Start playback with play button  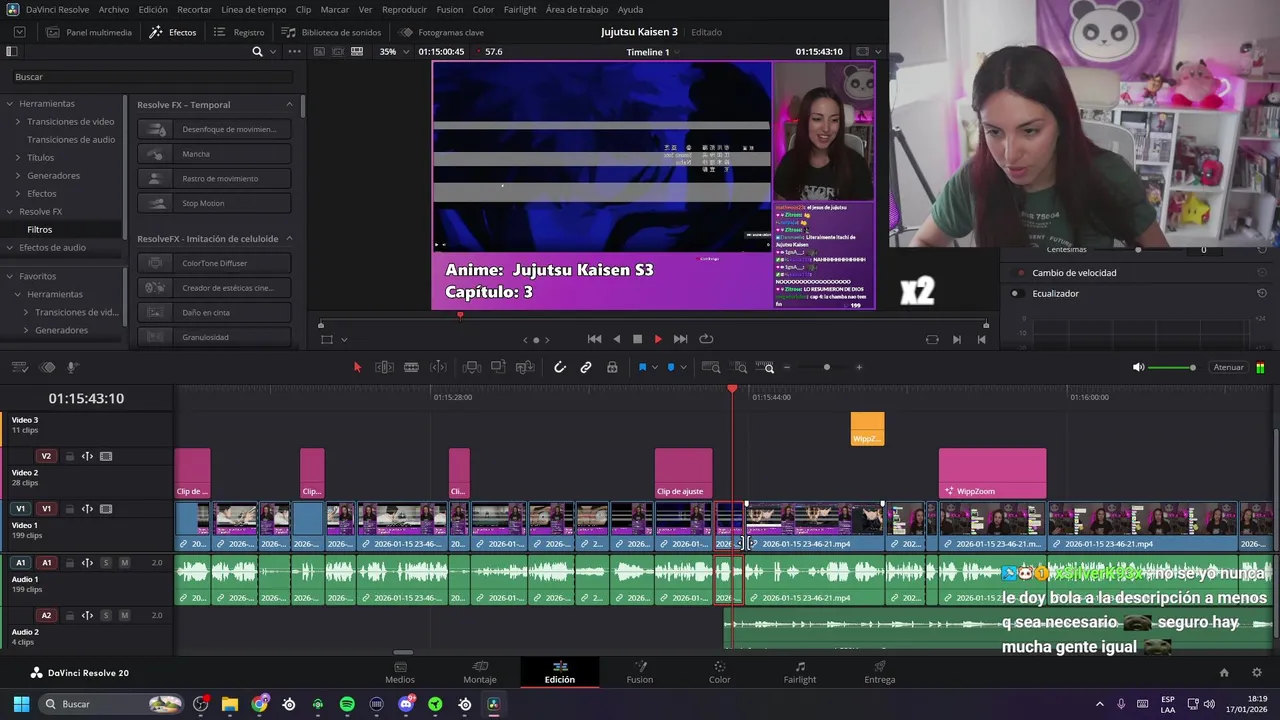[x=657, y=339]
